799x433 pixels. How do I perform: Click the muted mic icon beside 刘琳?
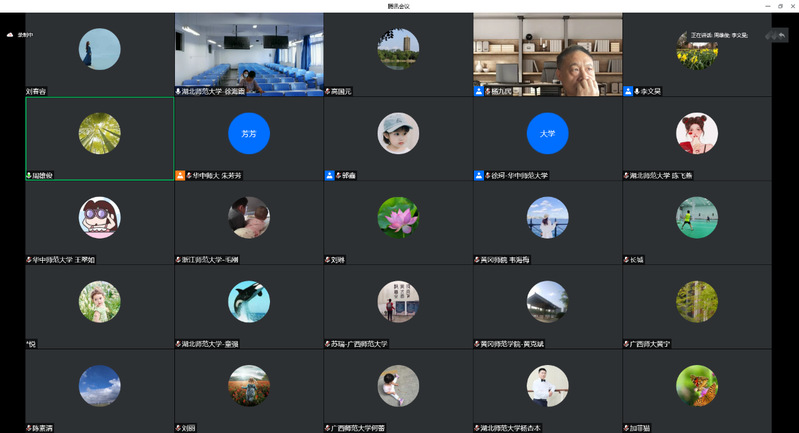(328, 259)
